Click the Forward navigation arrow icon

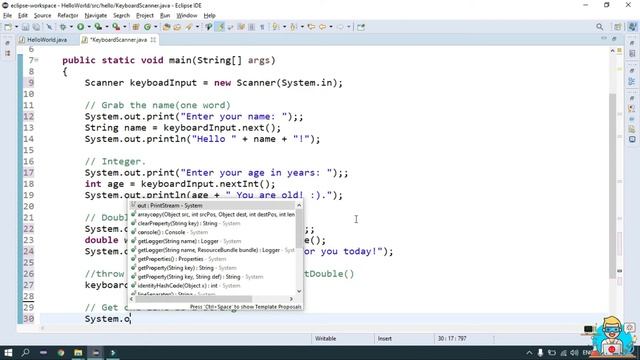[340, 27]
